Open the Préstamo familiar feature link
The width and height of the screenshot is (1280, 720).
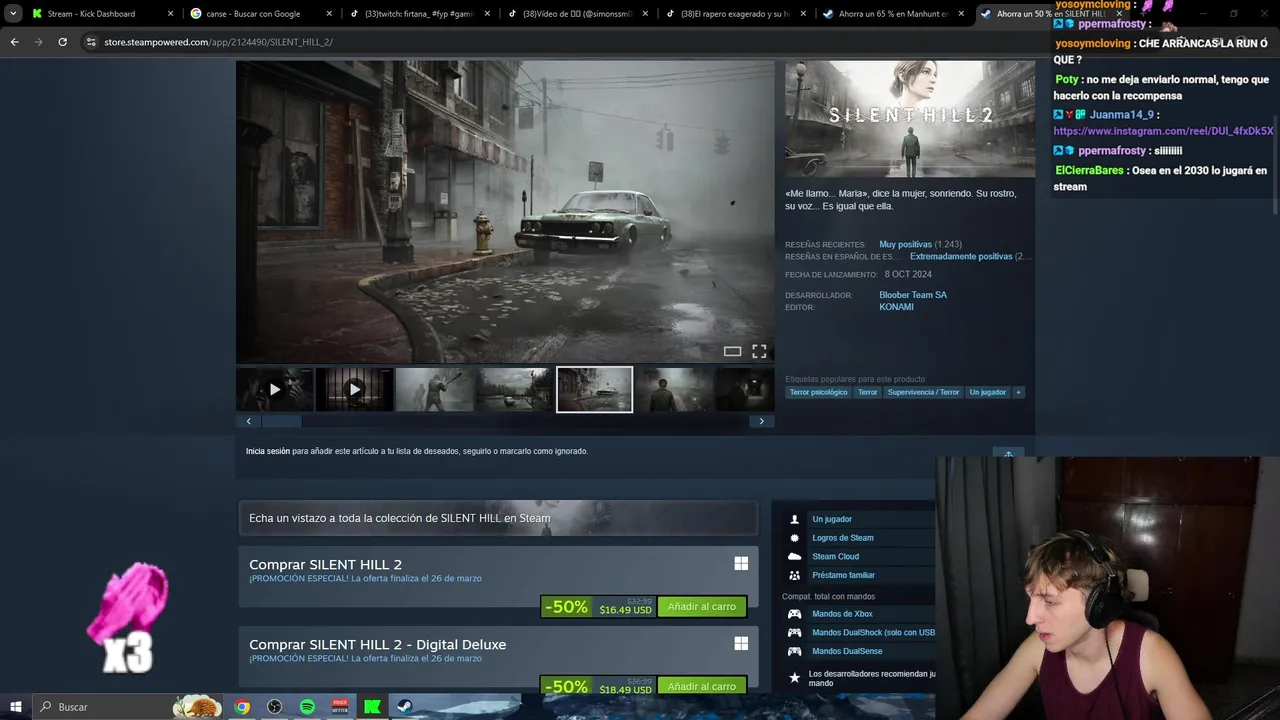pos(844,575)
